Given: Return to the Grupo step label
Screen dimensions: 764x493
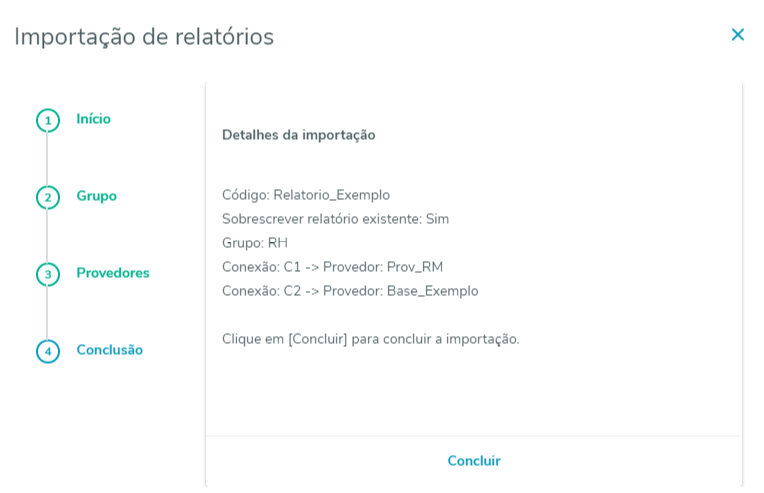Looking at the screenshot, I should 96,196.
